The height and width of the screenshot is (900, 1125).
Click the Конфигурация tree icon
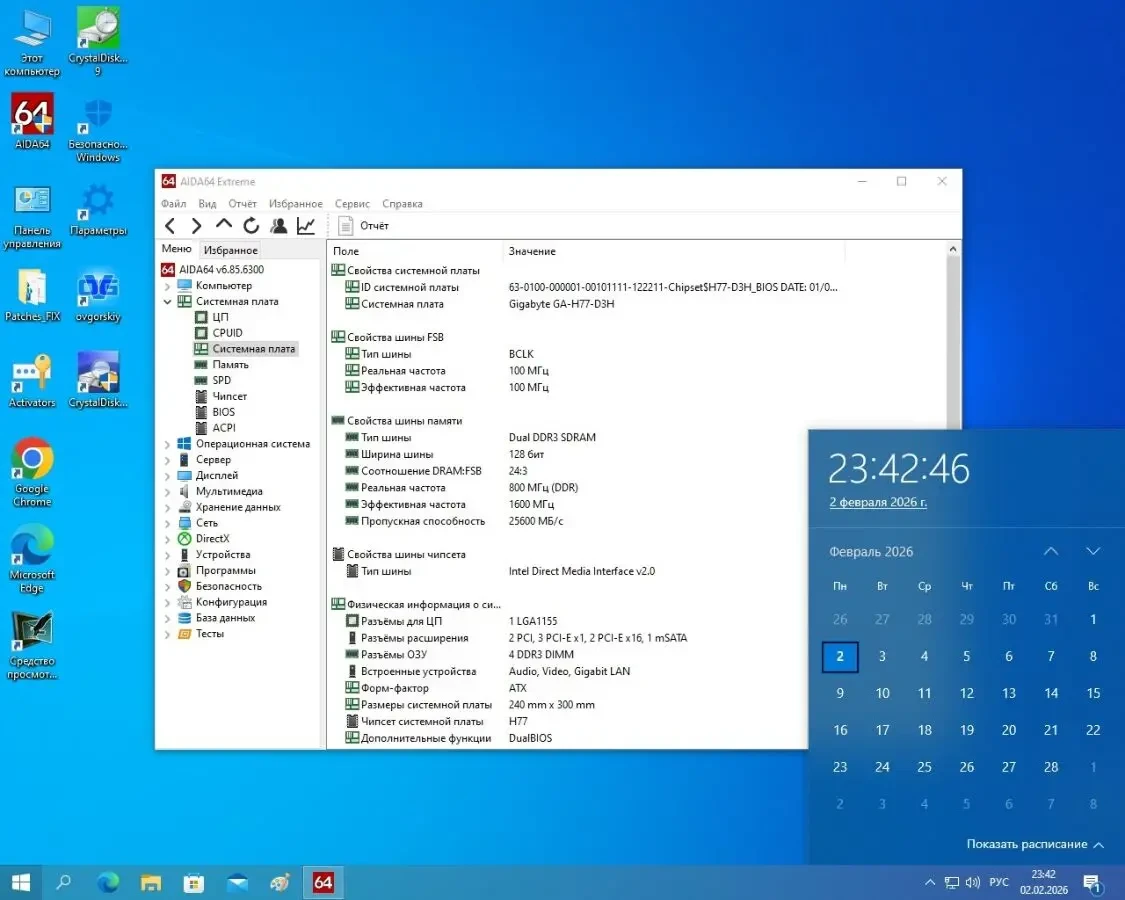point(184,602)
